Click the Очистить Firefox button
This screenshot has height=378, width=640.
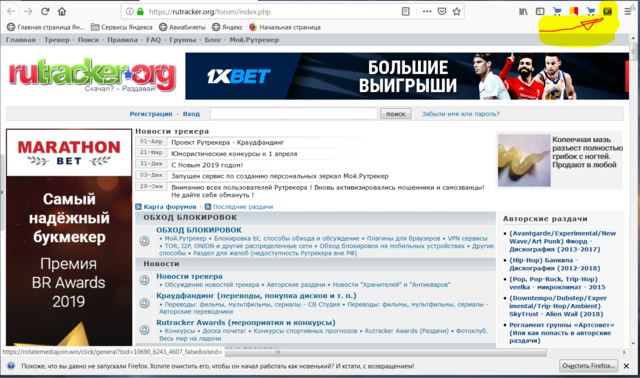point(588,366)
